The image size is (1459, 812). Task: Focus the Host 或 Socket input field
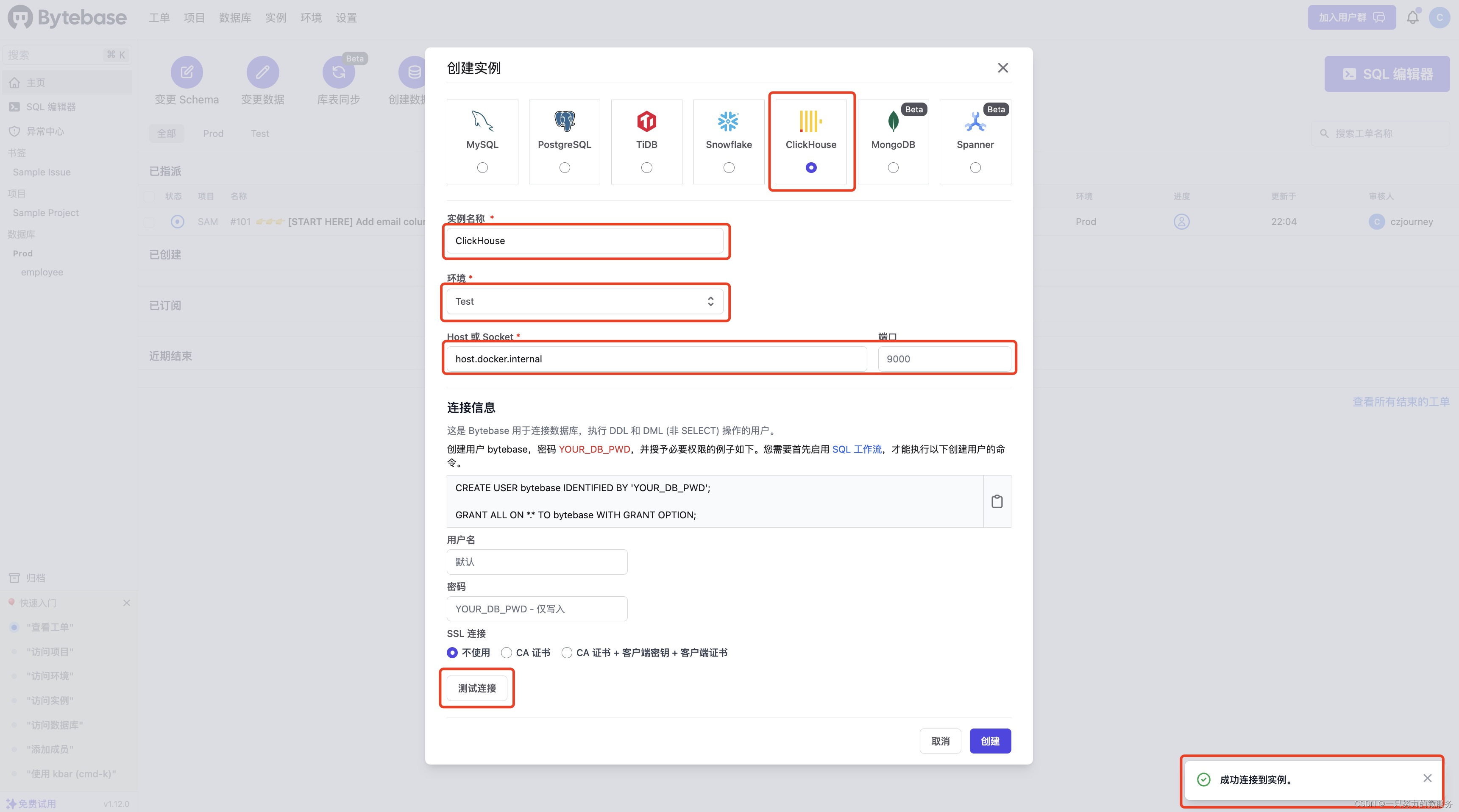click(x=657, y=359)
